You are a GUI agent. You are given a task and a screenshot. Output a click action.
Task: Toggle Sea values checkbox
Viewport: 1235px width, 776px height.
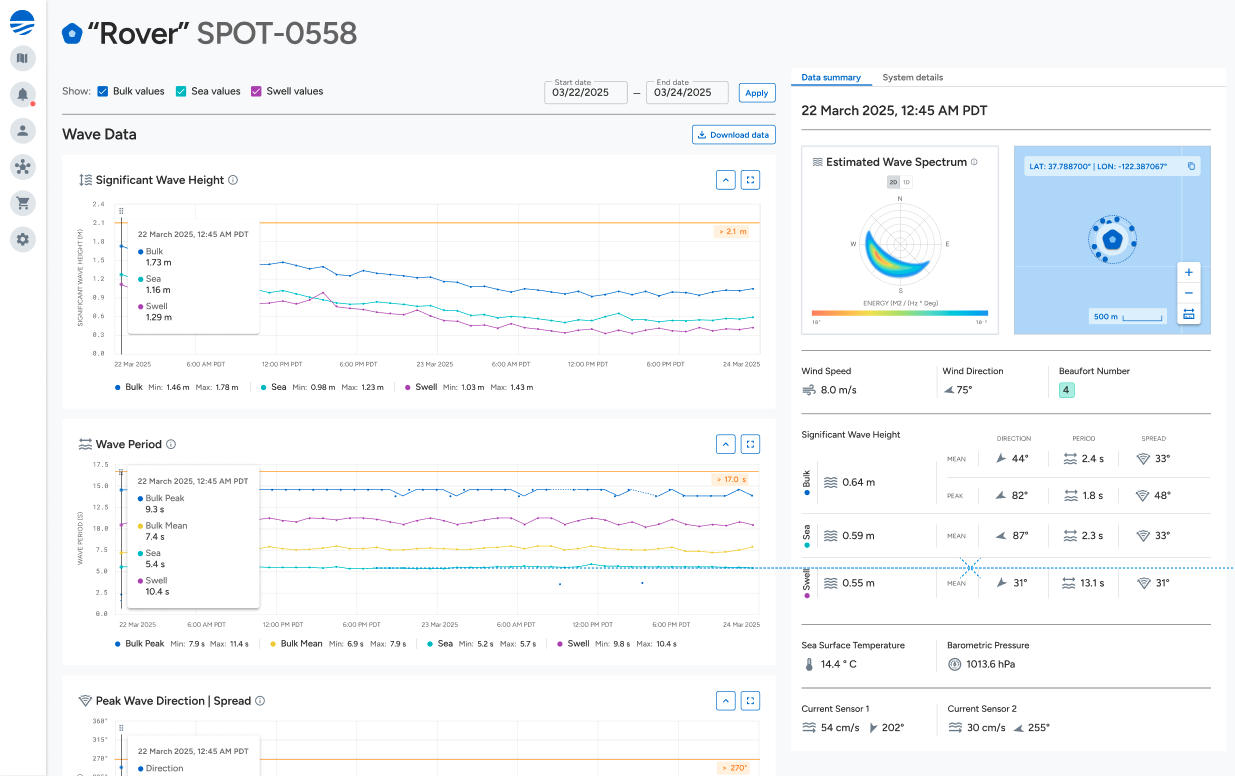181,91
